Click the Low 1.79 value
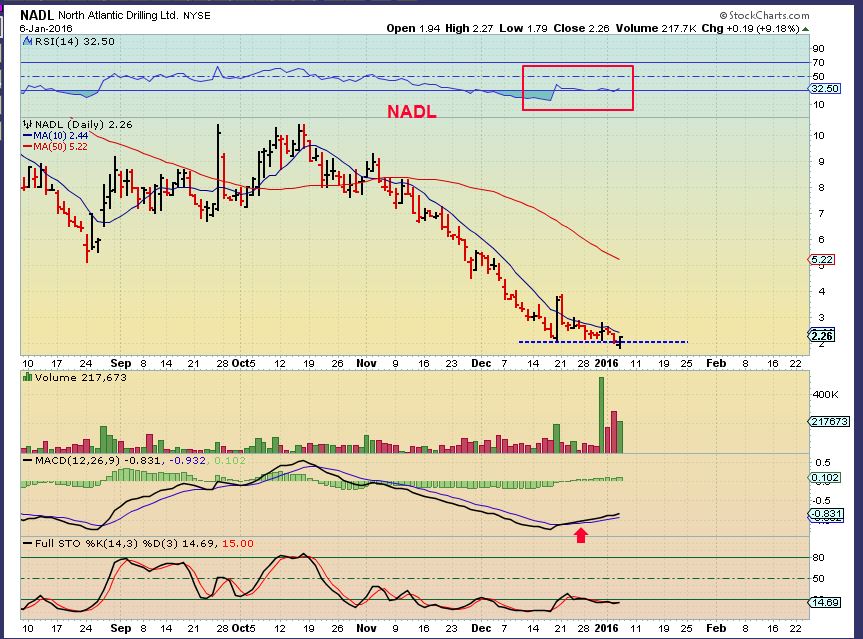This screenshot has height=639, width=863. point(523,29)
